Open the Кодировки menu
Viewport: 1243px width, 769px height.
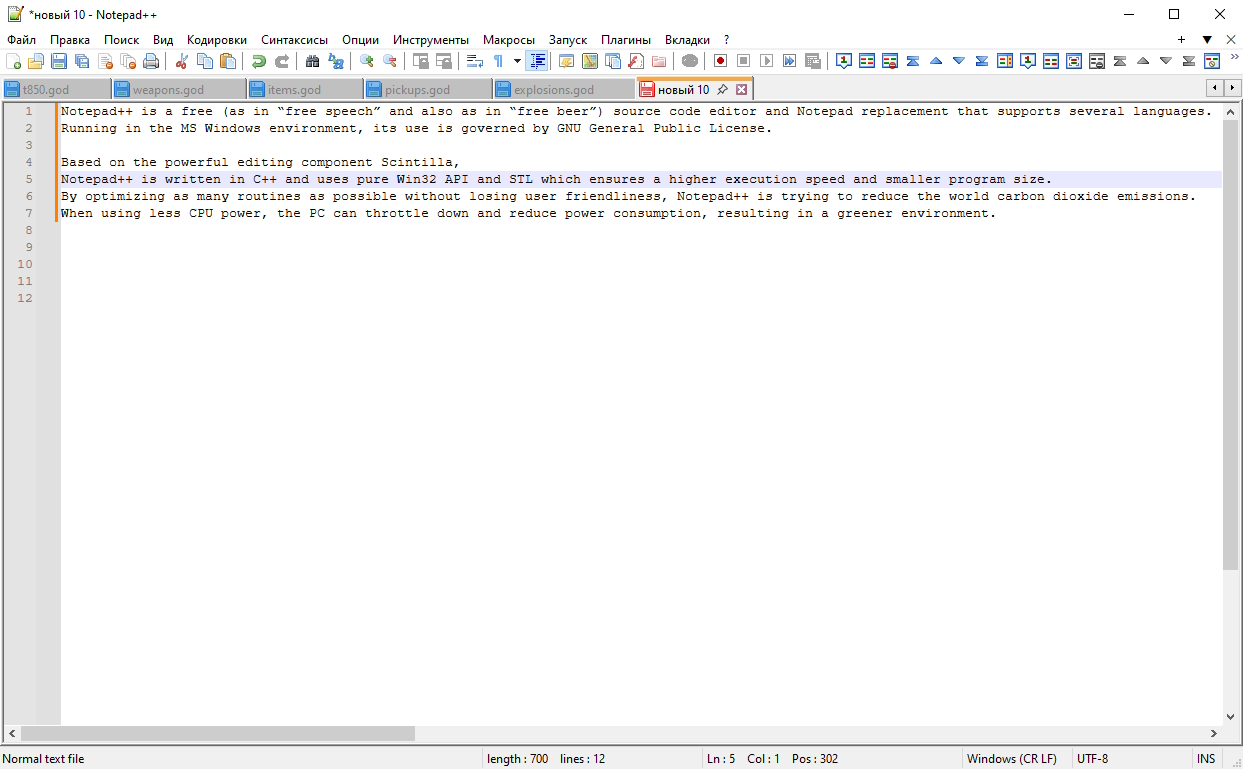click(217, 40)
